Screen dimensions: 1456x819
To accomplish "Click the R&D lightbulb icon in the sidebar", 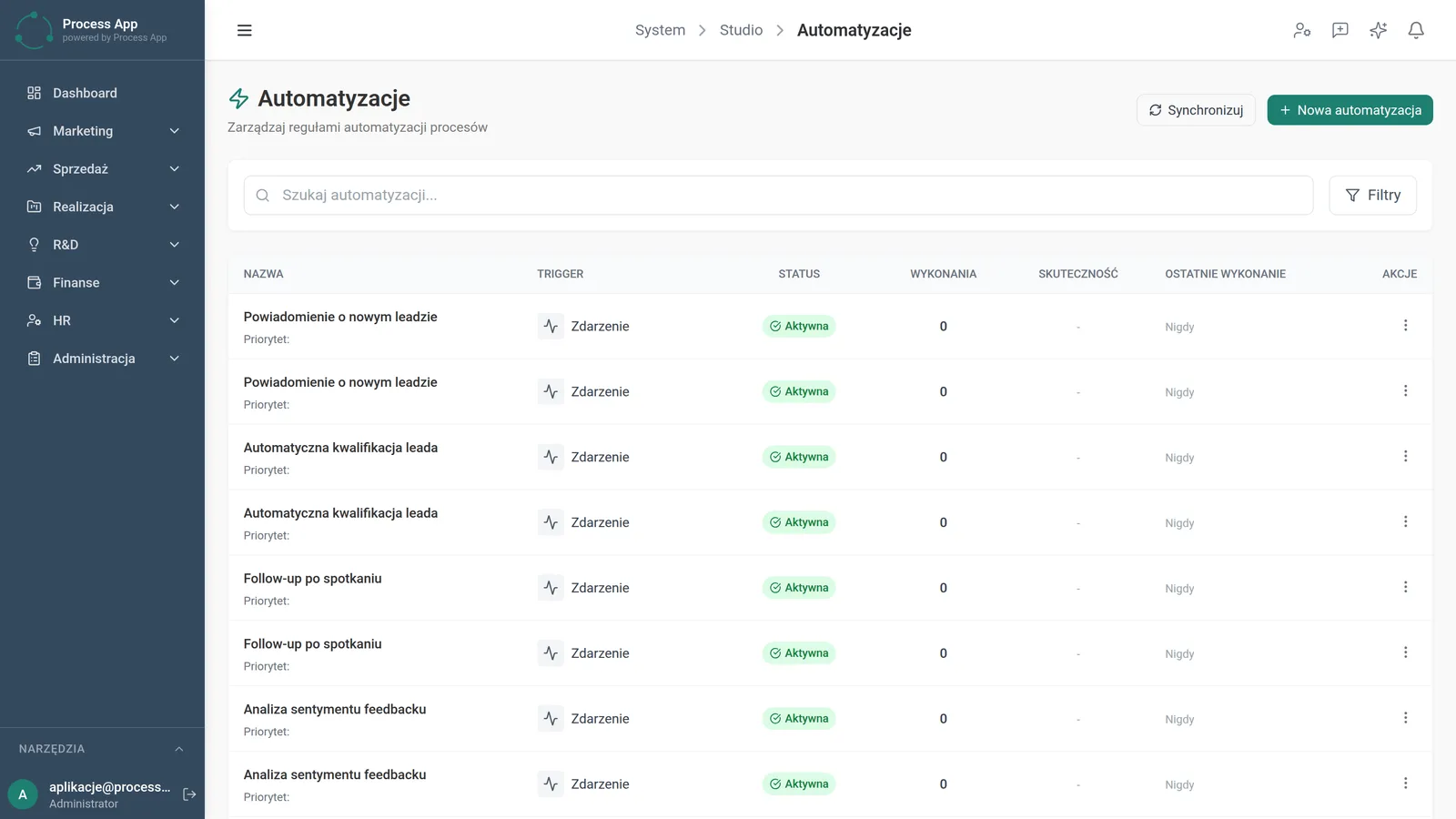I will pyautogui.click(x=34, y=245).
